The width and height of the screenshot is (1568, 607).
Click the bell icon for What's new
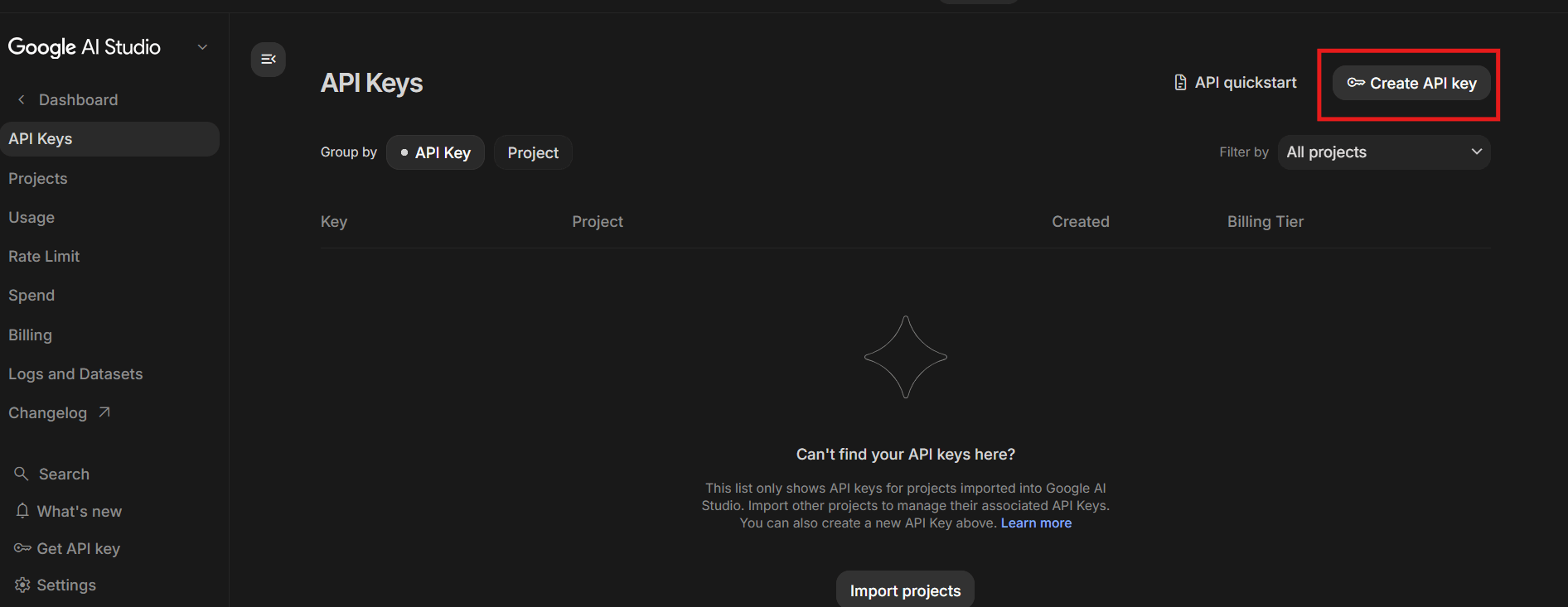(22, 511)
